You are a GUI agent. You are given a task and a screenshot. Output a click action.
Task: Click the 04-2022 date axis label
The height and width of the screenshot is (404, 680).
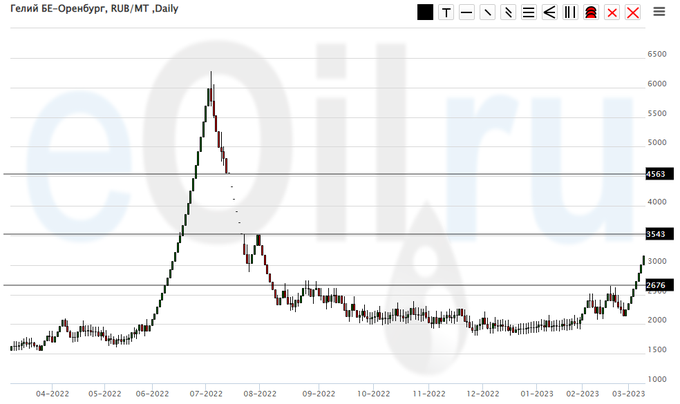[x=51, y=394]
